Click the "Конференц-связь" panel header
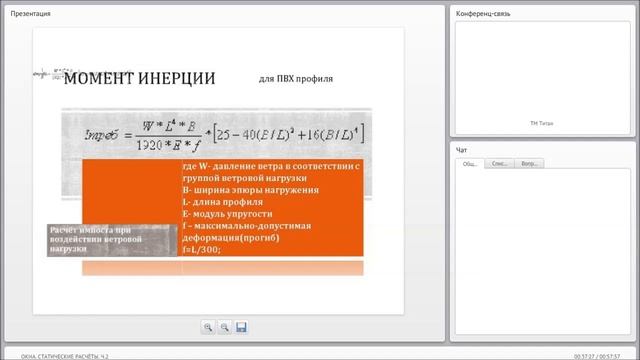Image resolution: width=640 pixels, height=360 pixels. coord(483,13)
